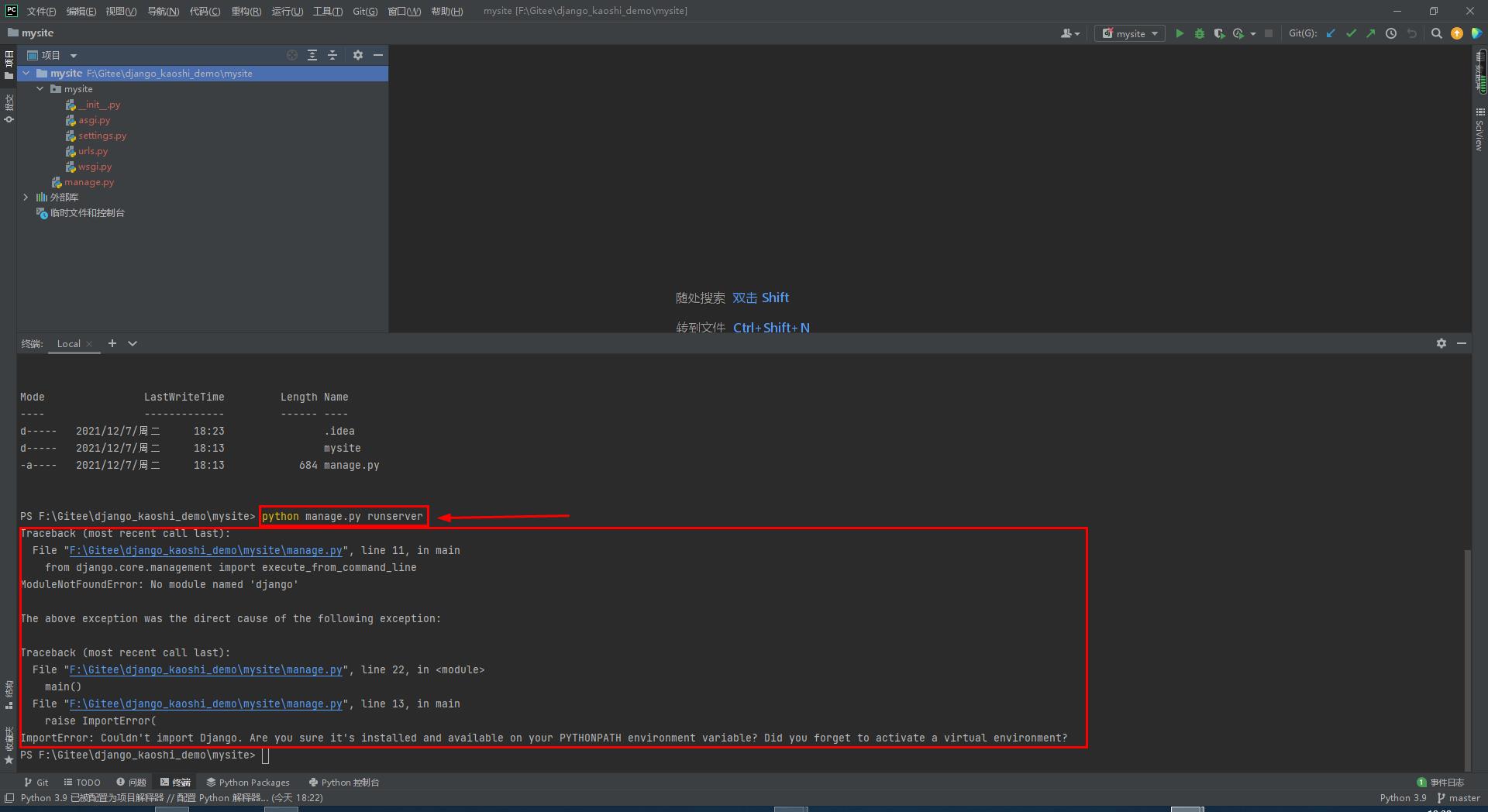Expand the 外部库 node
The width and height of the screenshot is (1488, 812).
pyautogui.click(x=26, y=197)
